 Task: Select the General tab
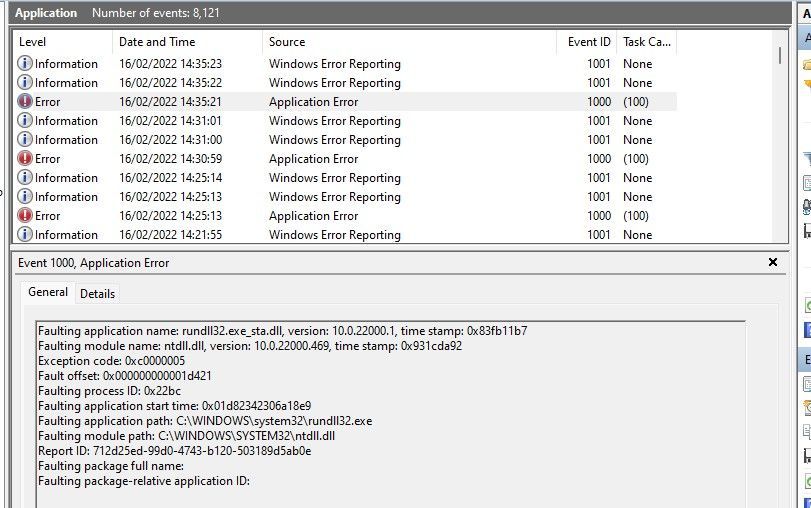(x=48, y=293)
